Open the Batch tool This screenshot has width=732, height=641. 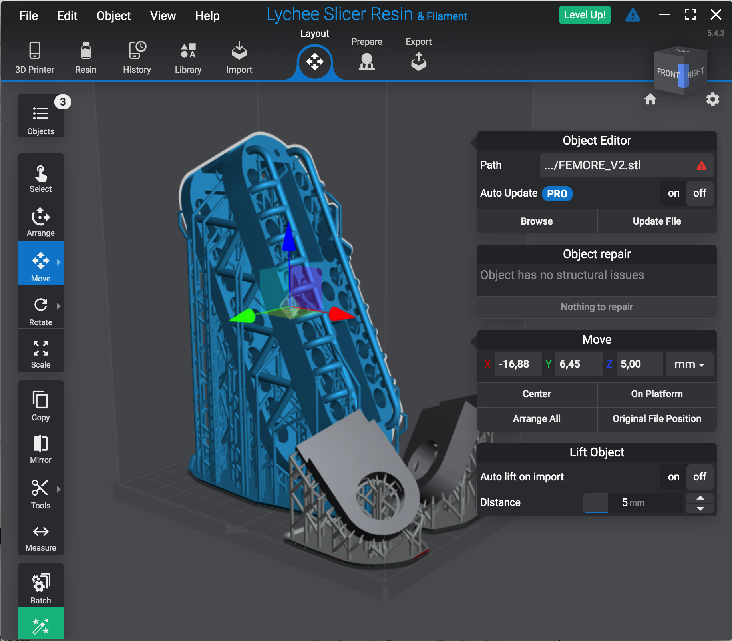(x=41, y=587)
